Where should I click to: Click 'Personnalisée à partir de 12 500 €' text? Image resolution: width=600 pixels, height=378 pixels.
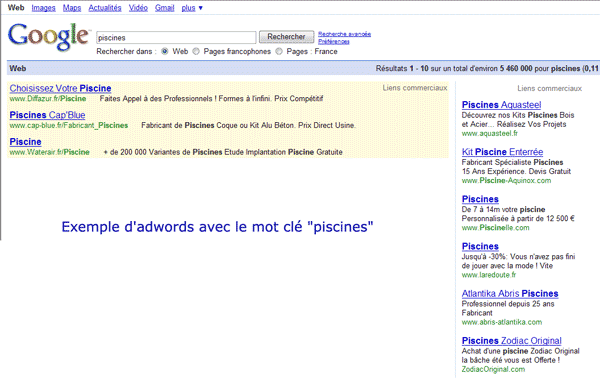(518, 219)
